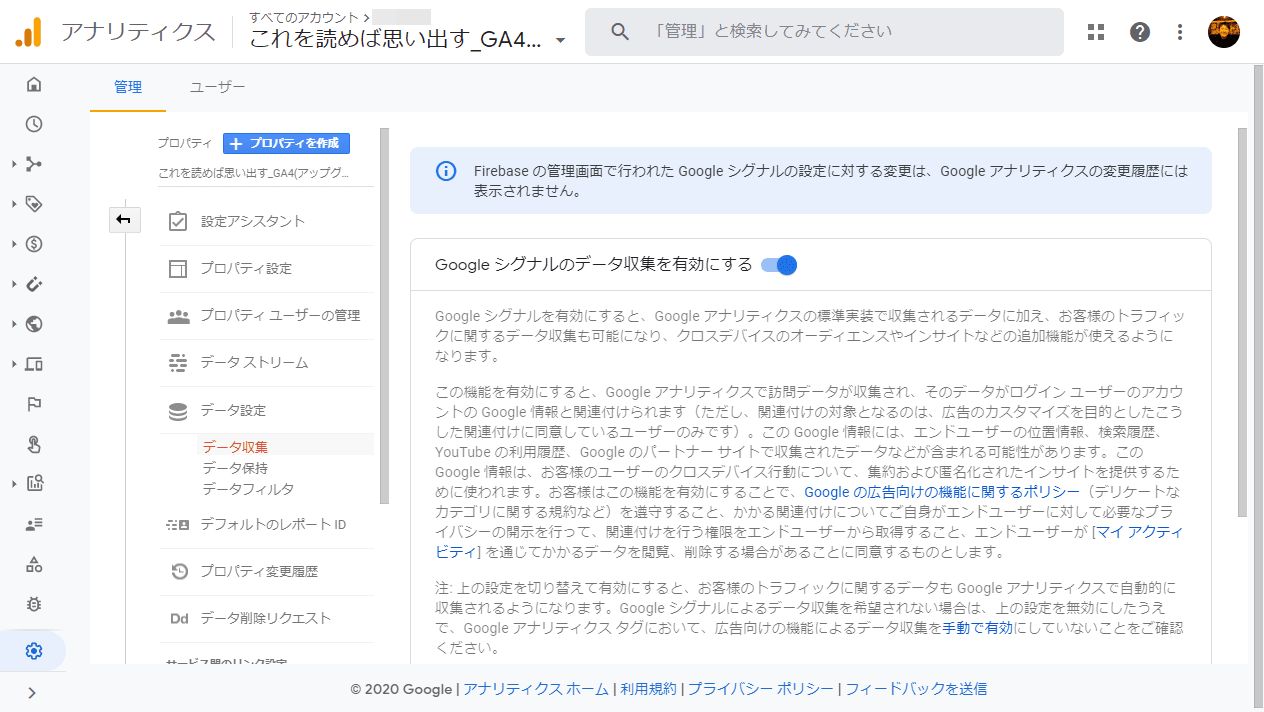
Task: Open the Monetization dollar icon in sidebar
Action: pos(34,244)
